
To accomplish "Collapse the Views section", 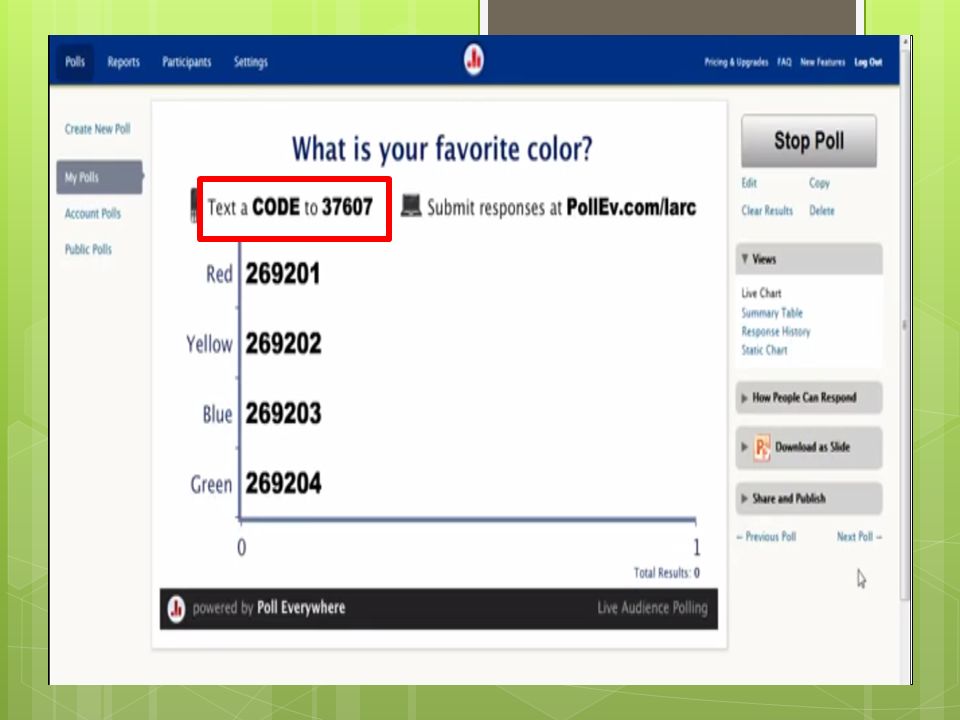I will coord(809,259).
